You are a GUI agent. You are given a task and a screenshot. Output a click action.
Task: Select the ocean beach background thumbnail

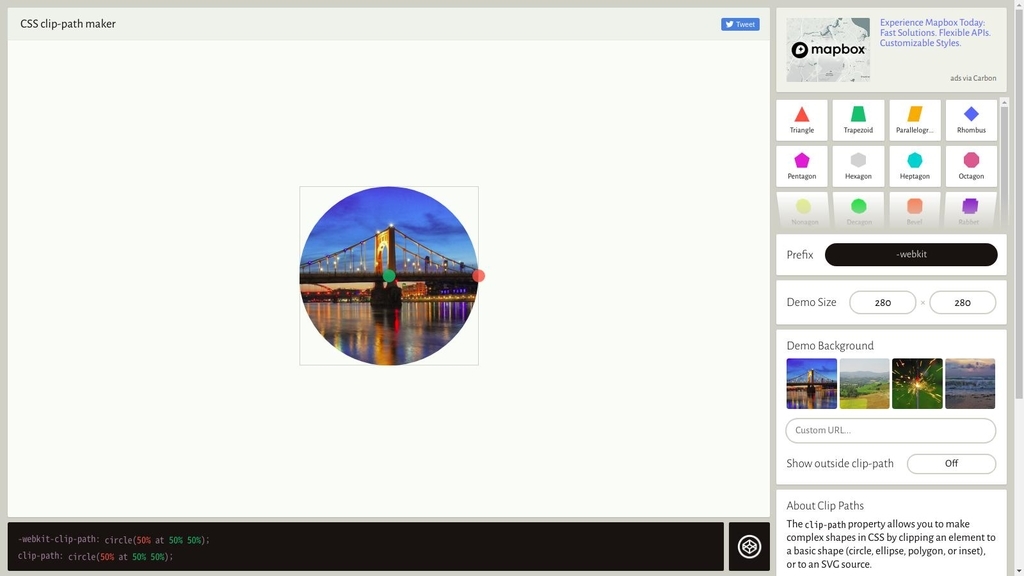click(x=970, y=383)
